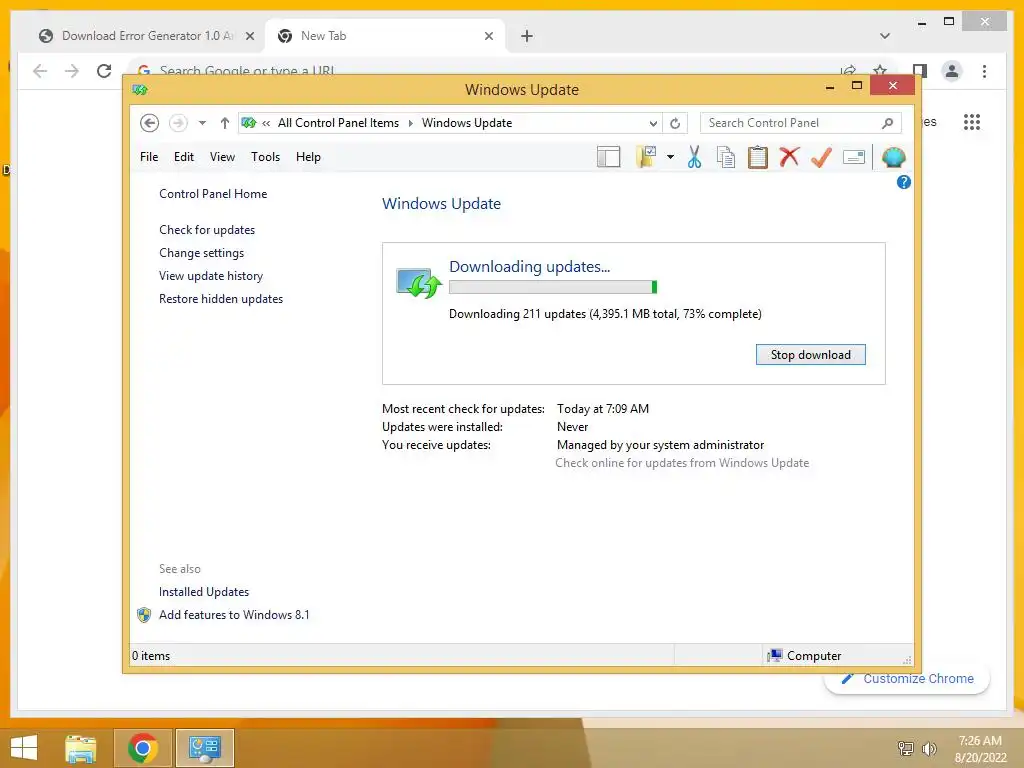Click the network tray icon
The image size is (1024, 768).
tap(906, 749)
